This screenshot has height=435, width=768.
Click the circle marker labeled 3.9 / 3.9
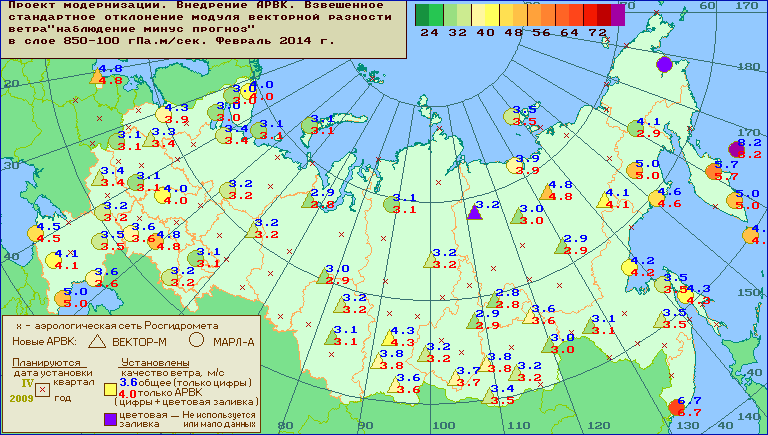coord(514,166)
